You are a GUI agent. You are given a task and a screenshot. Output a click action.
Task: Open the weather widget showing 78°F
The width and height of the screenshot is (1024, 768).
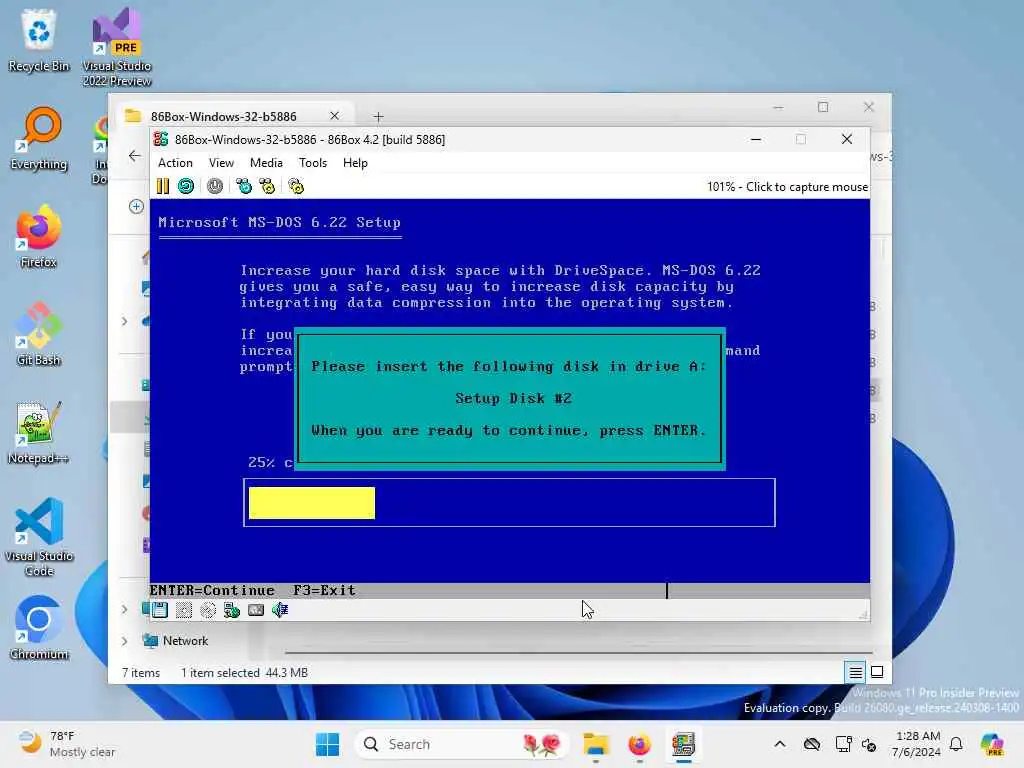[x=67, y=744]
